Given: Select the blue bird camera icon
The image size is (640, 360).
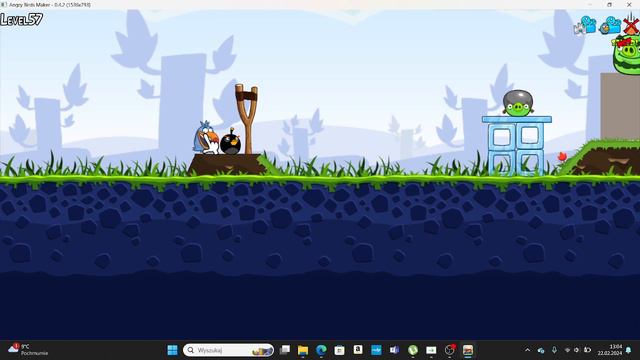Looking at the screenshot, I should tap(610, 25).
